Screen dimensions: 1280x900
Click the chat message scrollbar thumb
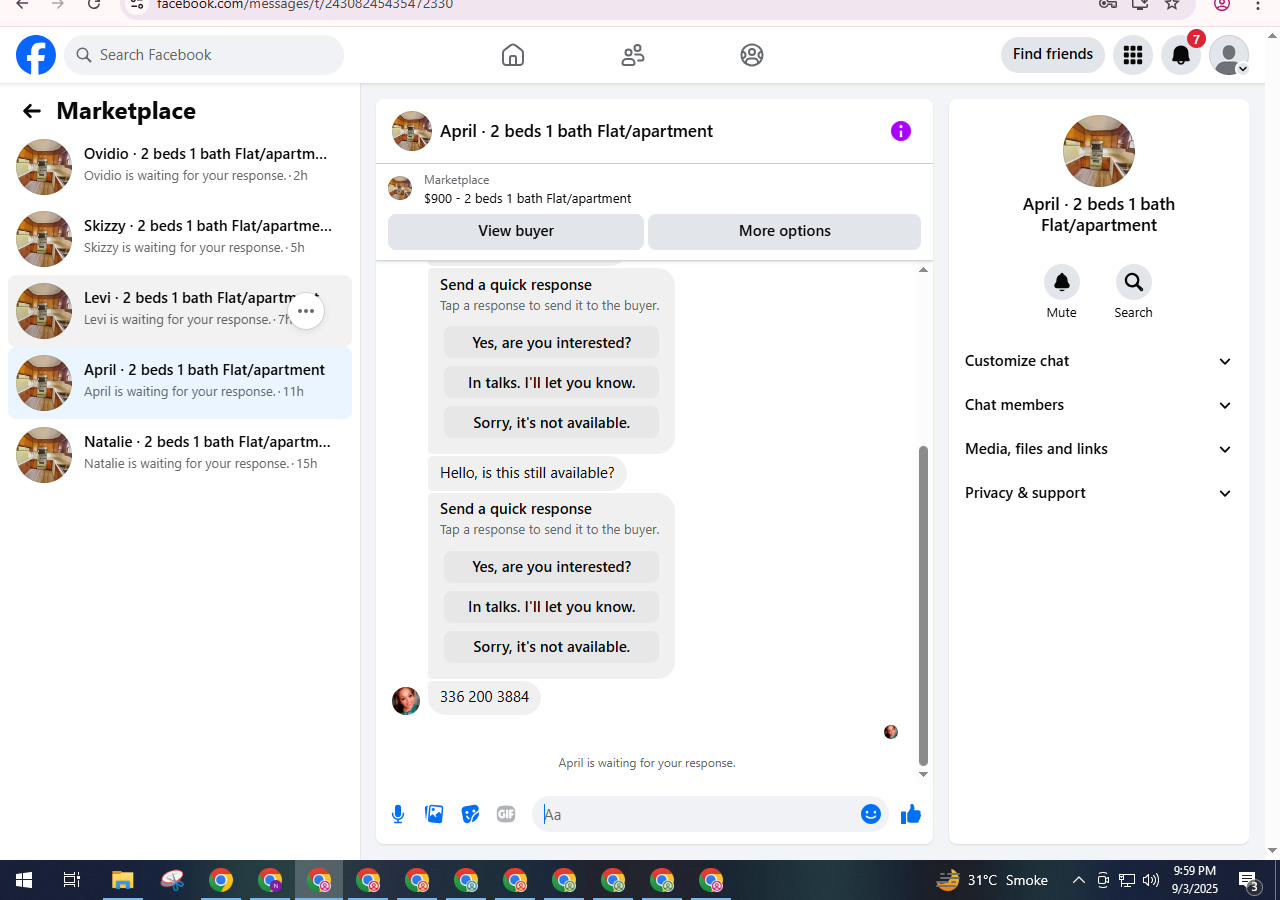point(923,605)
